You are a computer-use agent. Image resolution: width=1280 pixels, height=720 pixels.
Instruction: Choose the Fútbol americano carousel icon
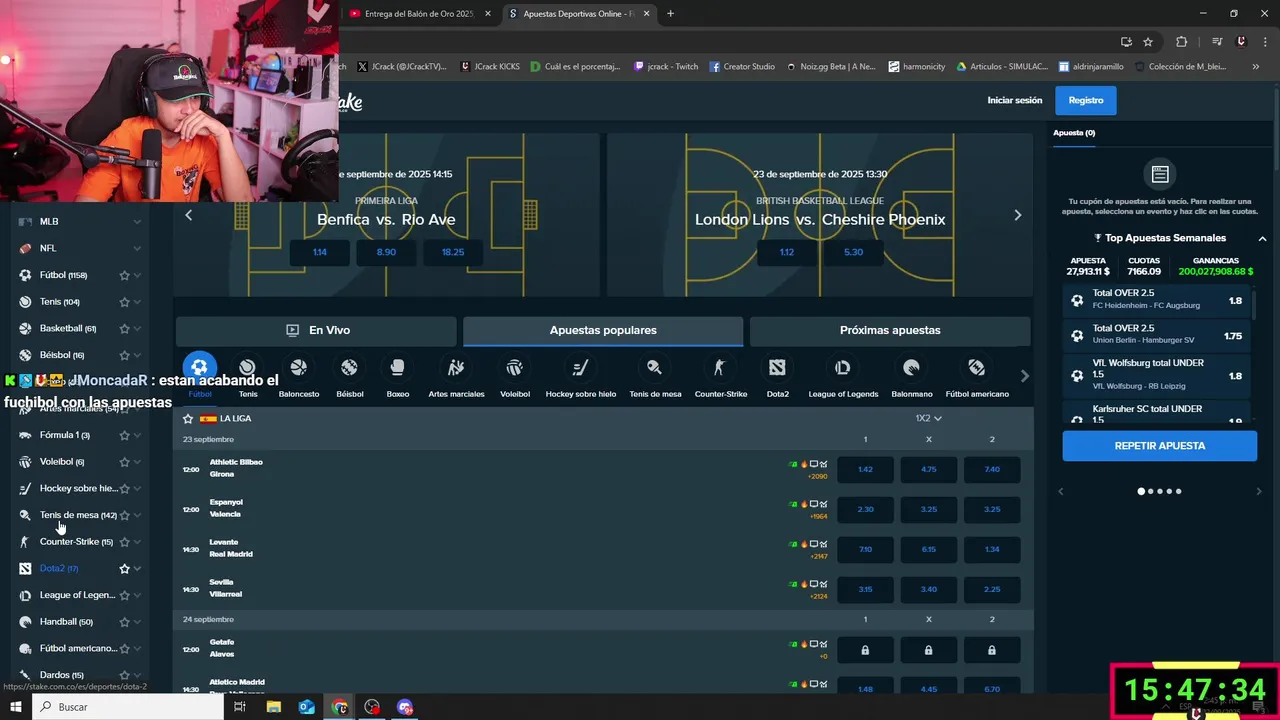976,367
